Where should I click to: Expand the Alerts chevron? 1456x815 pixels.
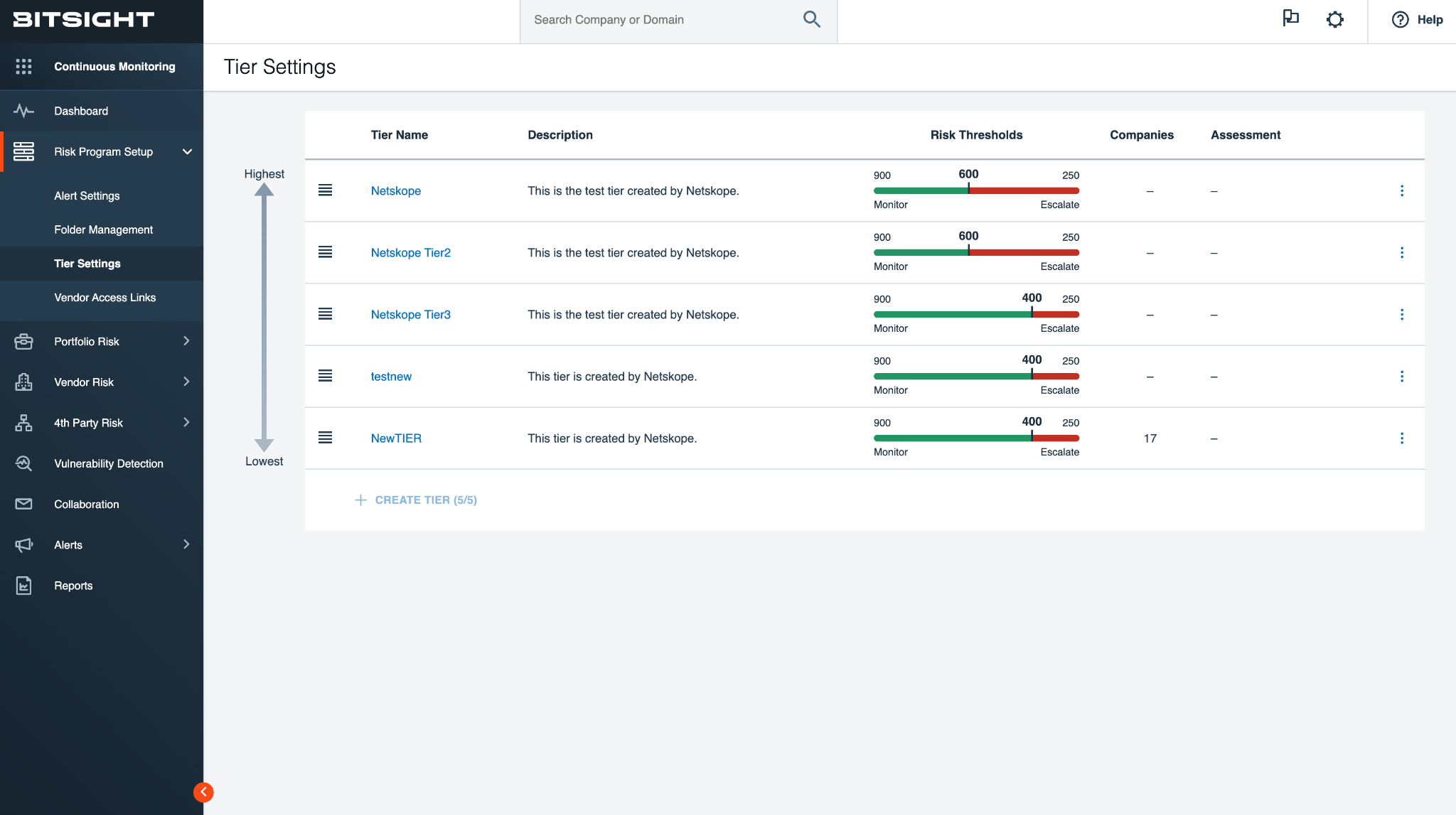[186, 544]
